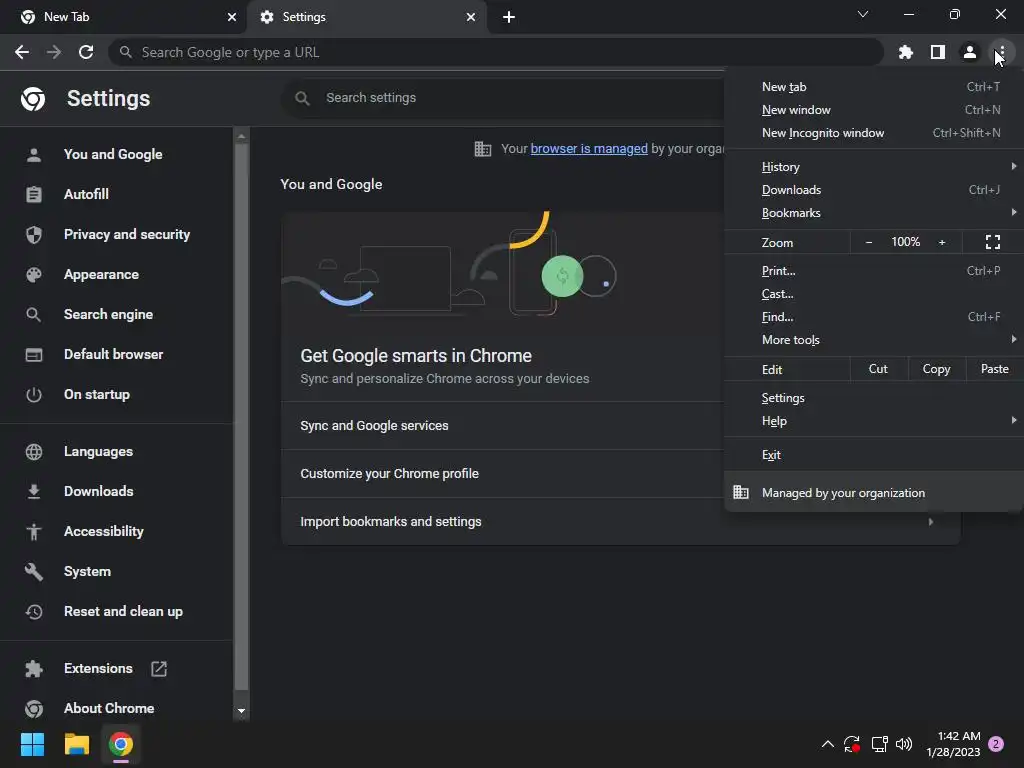Screen dimensions: 1024x768
Task: Click the System wrench icon
Action: click(x=33, y=572)
